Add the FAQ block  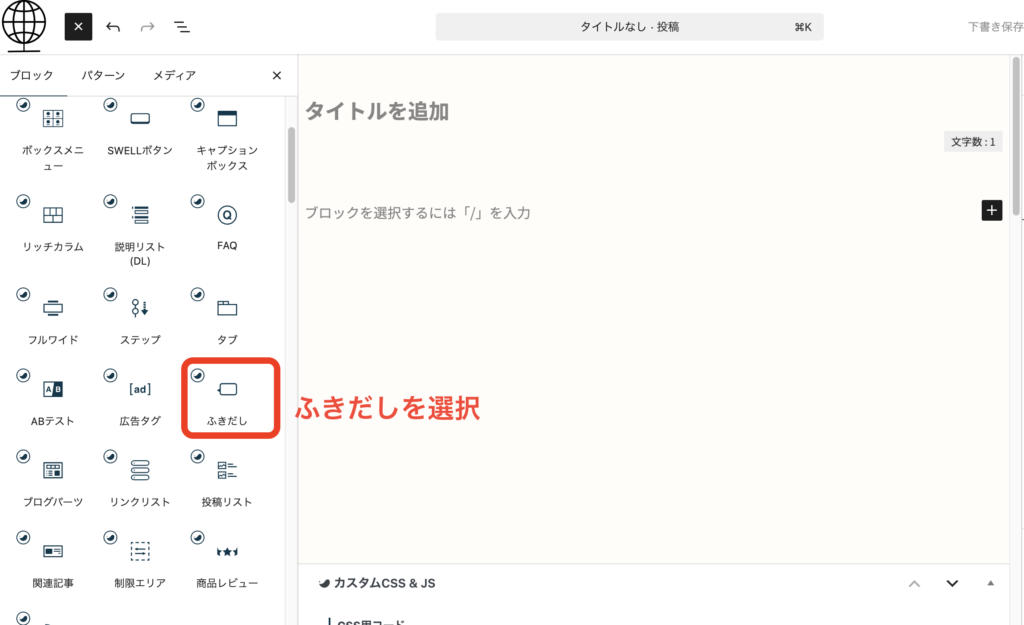point(227,215)
